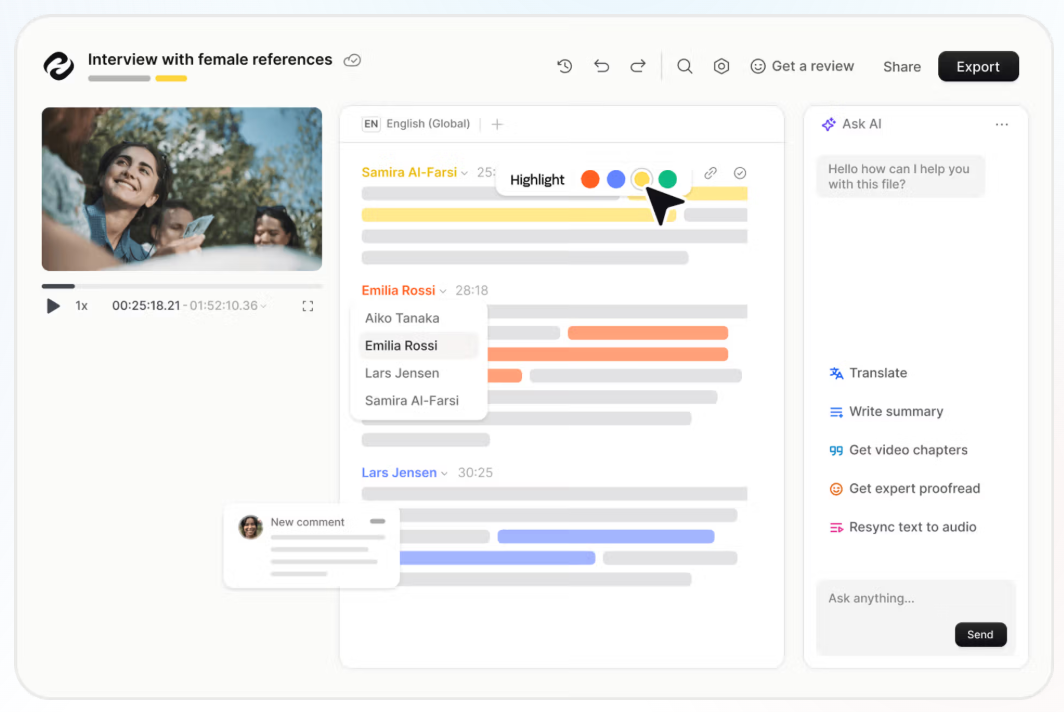Open the version history clock icon
Viewport: 1064px width, 712px height.
pyautogui.click(x=565, y=66)
